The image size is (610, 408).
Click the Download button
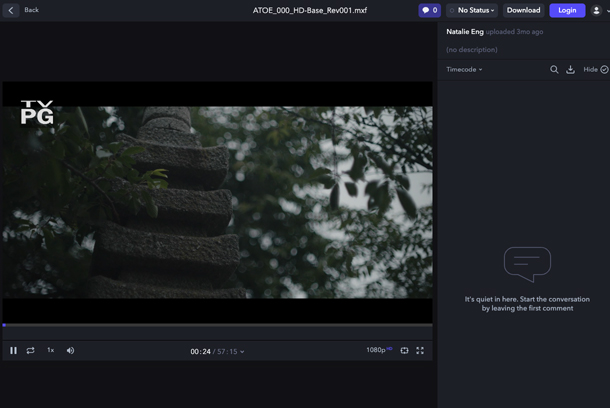(523, 11)
